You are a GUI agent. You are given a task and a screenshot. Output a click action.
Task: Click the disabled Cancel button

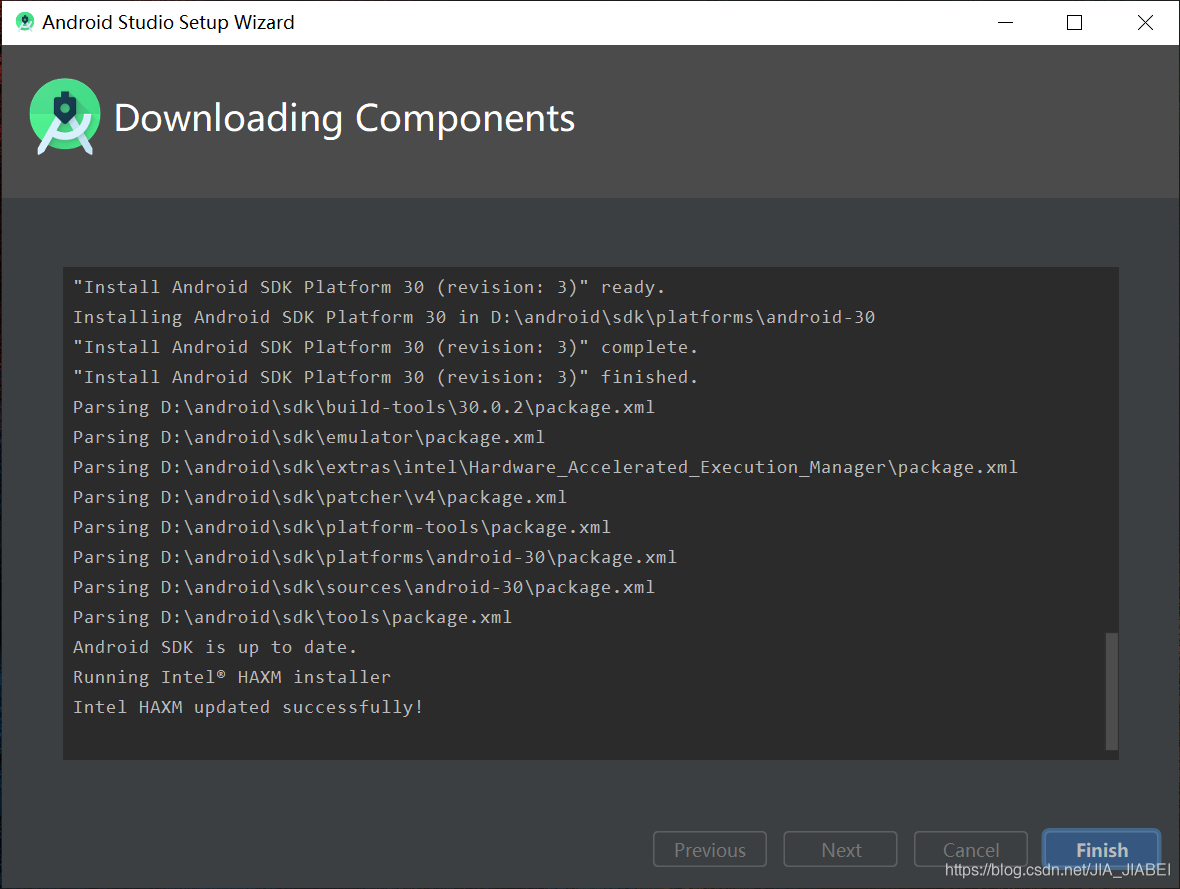tap(971, 850)
